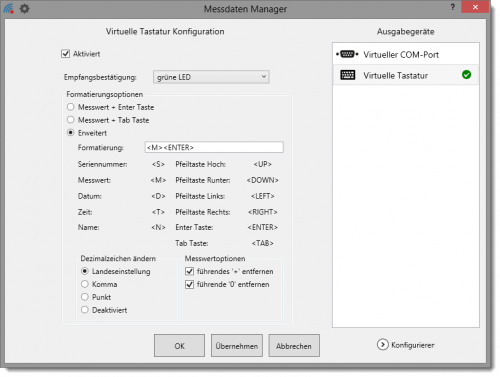
Task: Open the settings gear icon
Action: [24, 8]
